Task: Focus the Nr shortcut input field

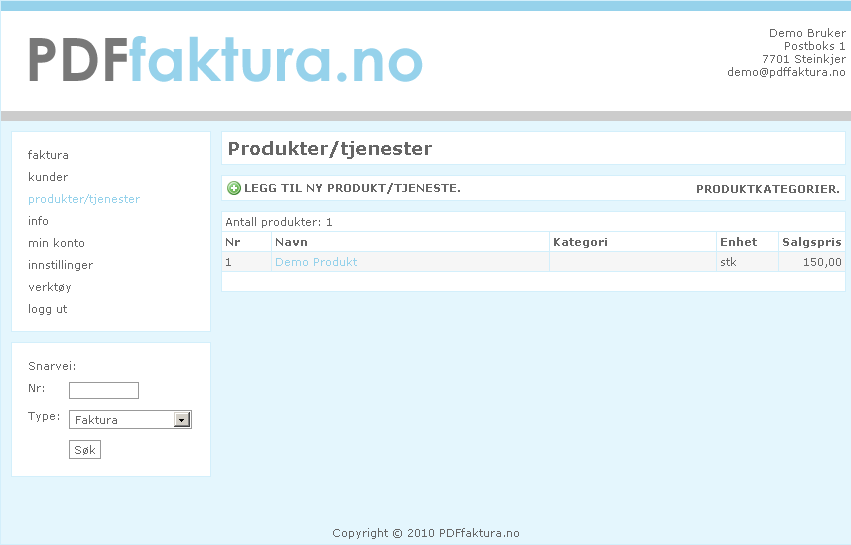Action: 104,390
